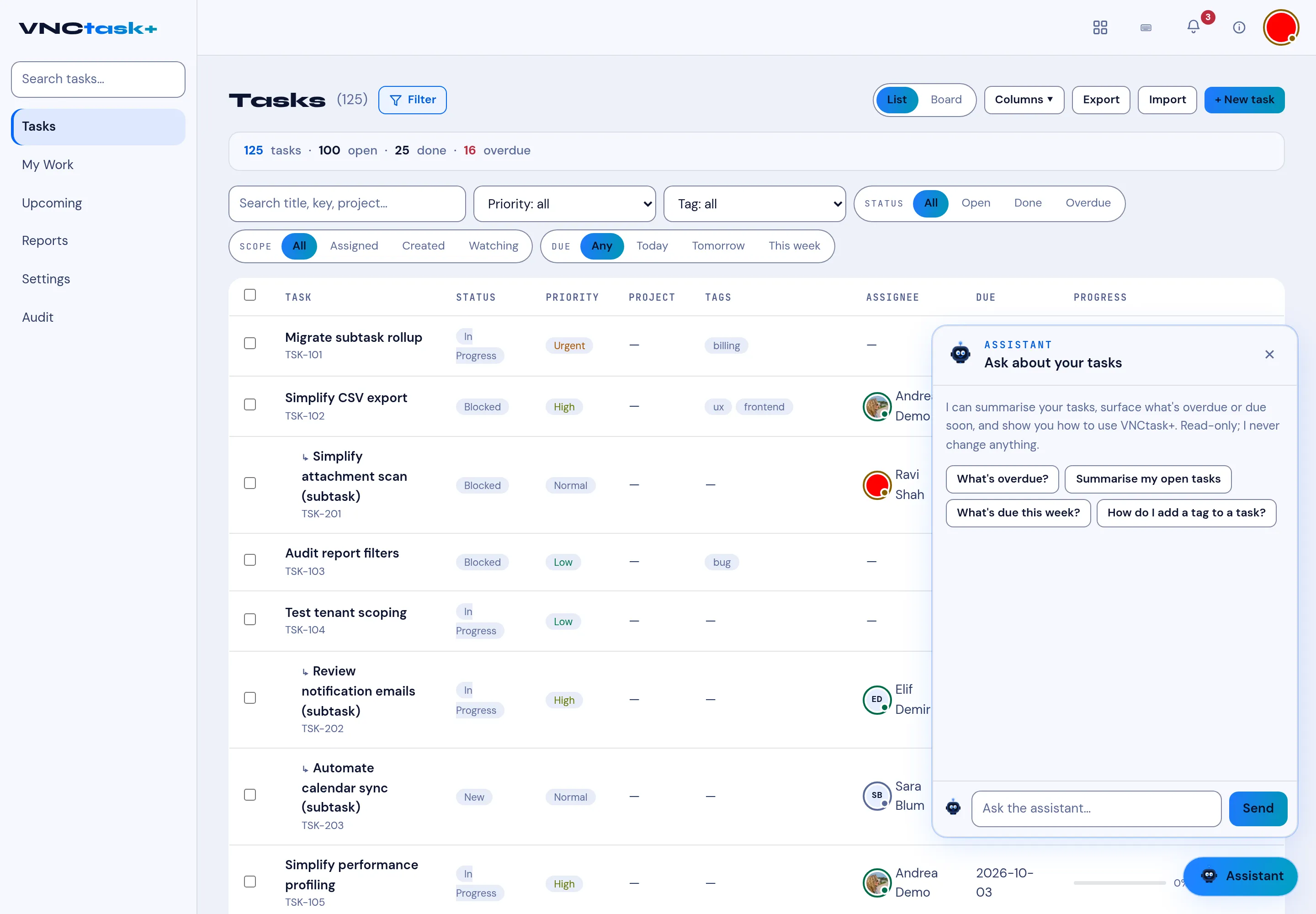Screen dimensions: 1316x914
Task: Open the notifications bell
Action: [1194, 27]
